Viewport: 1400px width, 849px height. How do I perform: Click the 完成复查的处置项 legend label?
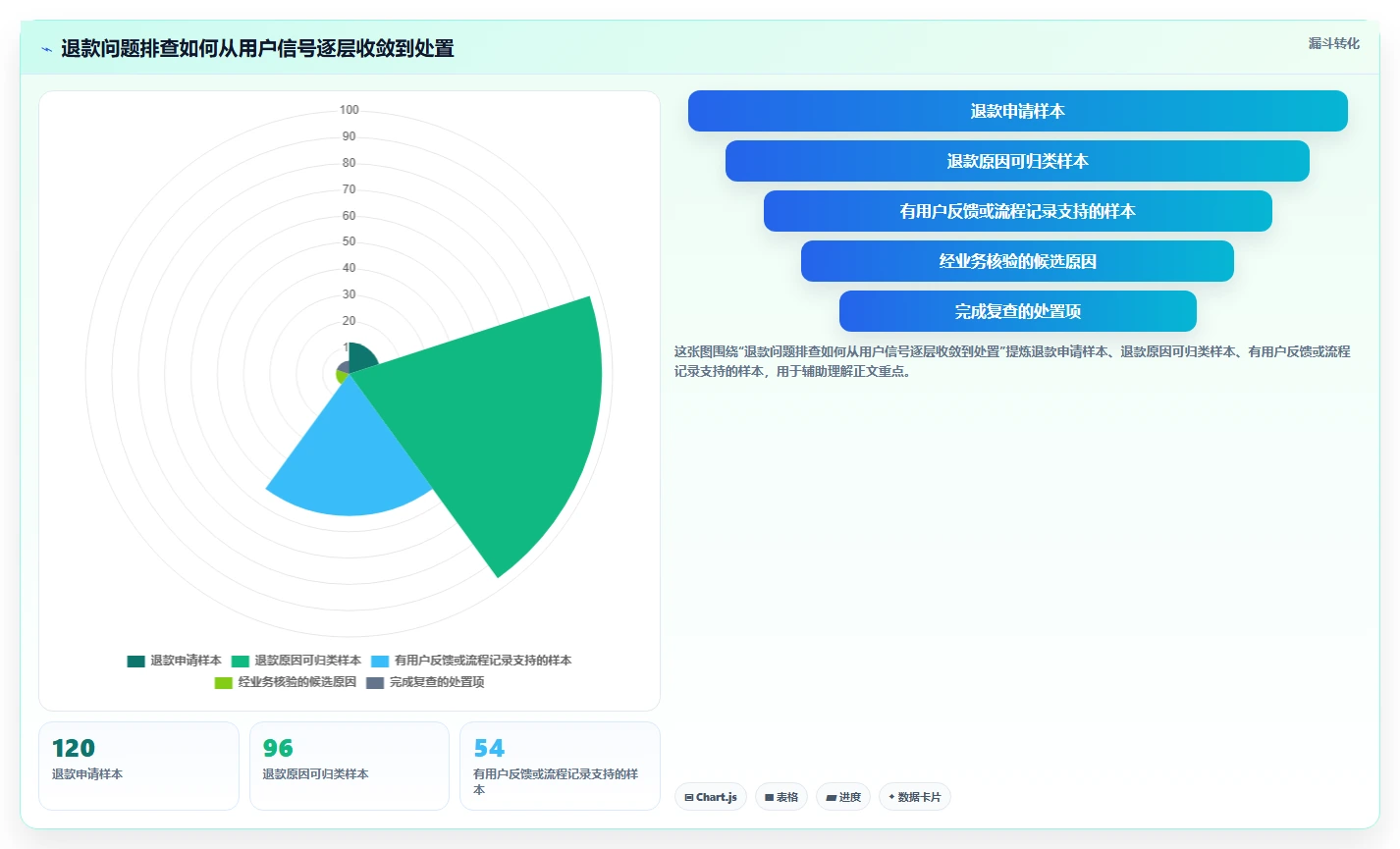(437, 682)
